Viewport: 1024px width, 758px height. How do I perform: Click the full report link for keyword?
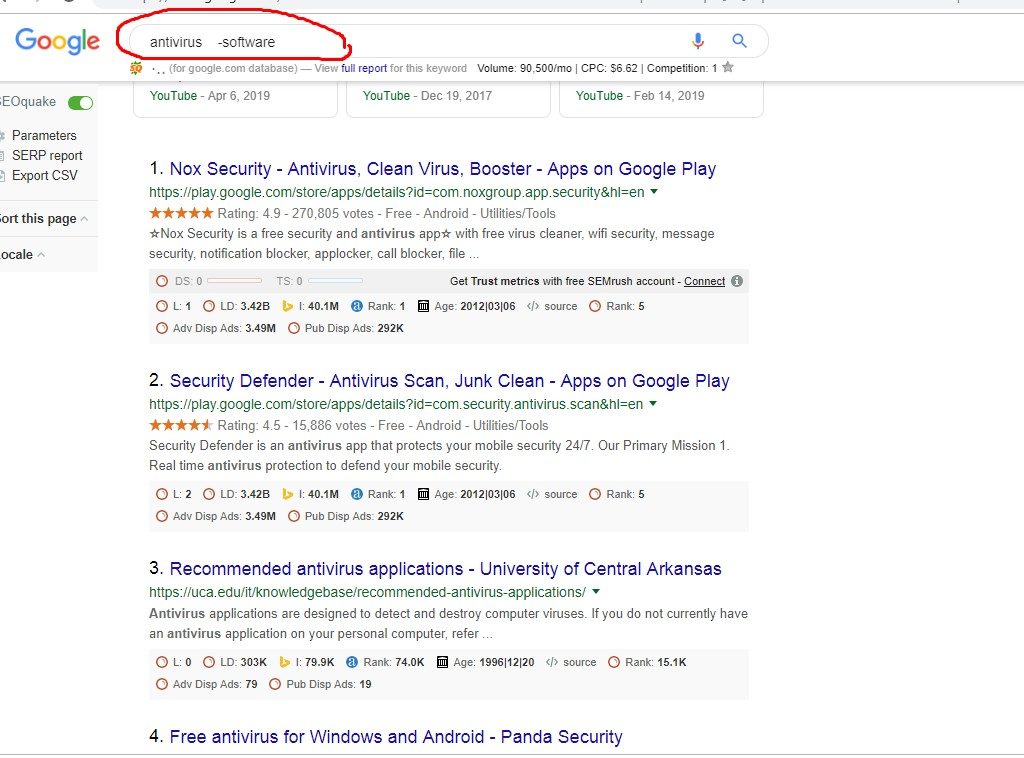click(364, 68)
